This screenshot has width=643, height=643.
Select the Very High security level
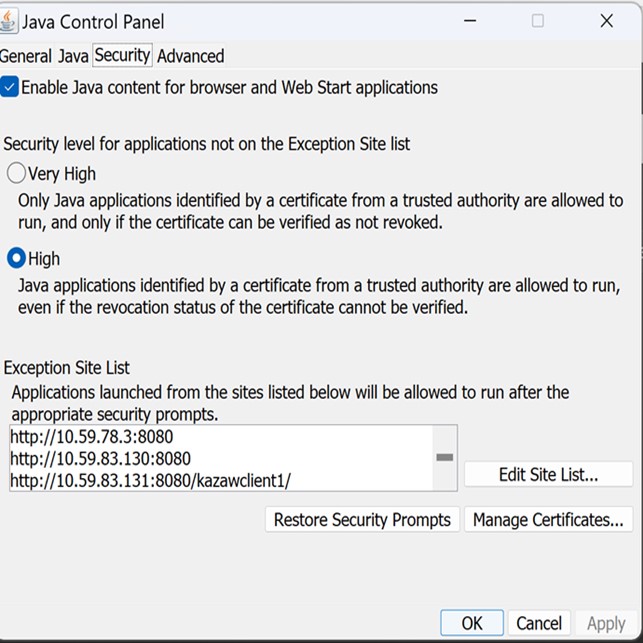coord(16,173)
